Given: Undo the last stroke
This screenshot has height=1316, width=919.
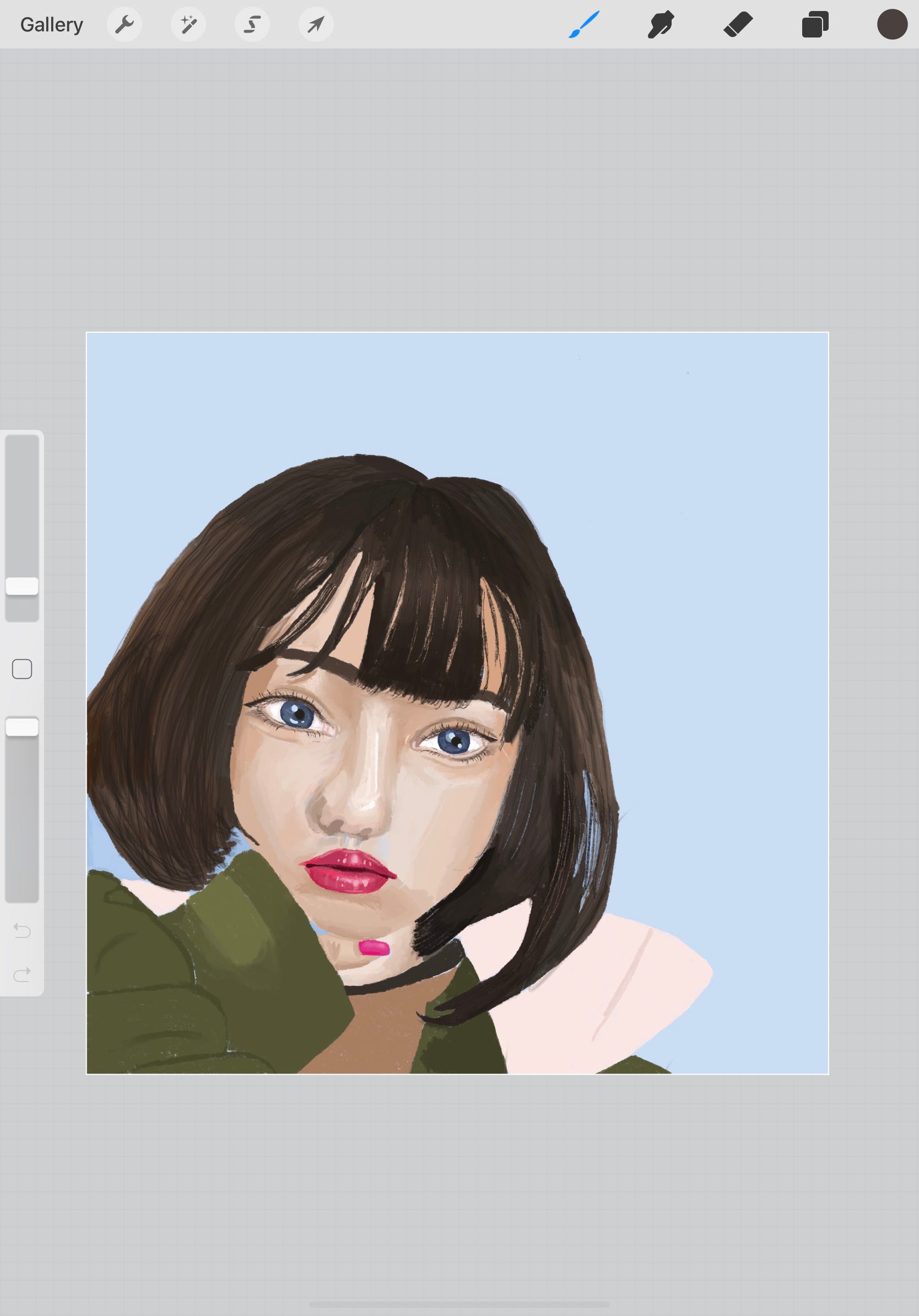Looking at the screenshot, I should tap(22, 930).
